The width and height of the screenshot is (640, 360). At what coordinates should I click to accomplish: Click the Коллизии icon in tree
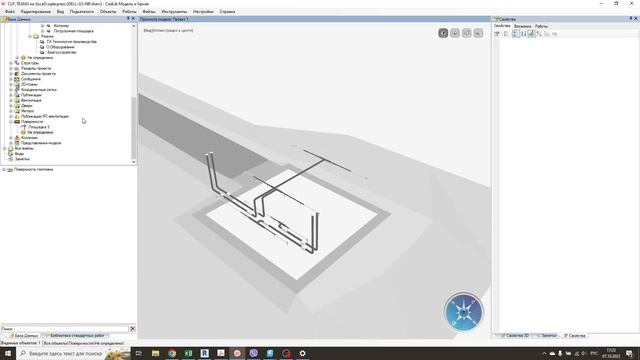pos(17,138)
